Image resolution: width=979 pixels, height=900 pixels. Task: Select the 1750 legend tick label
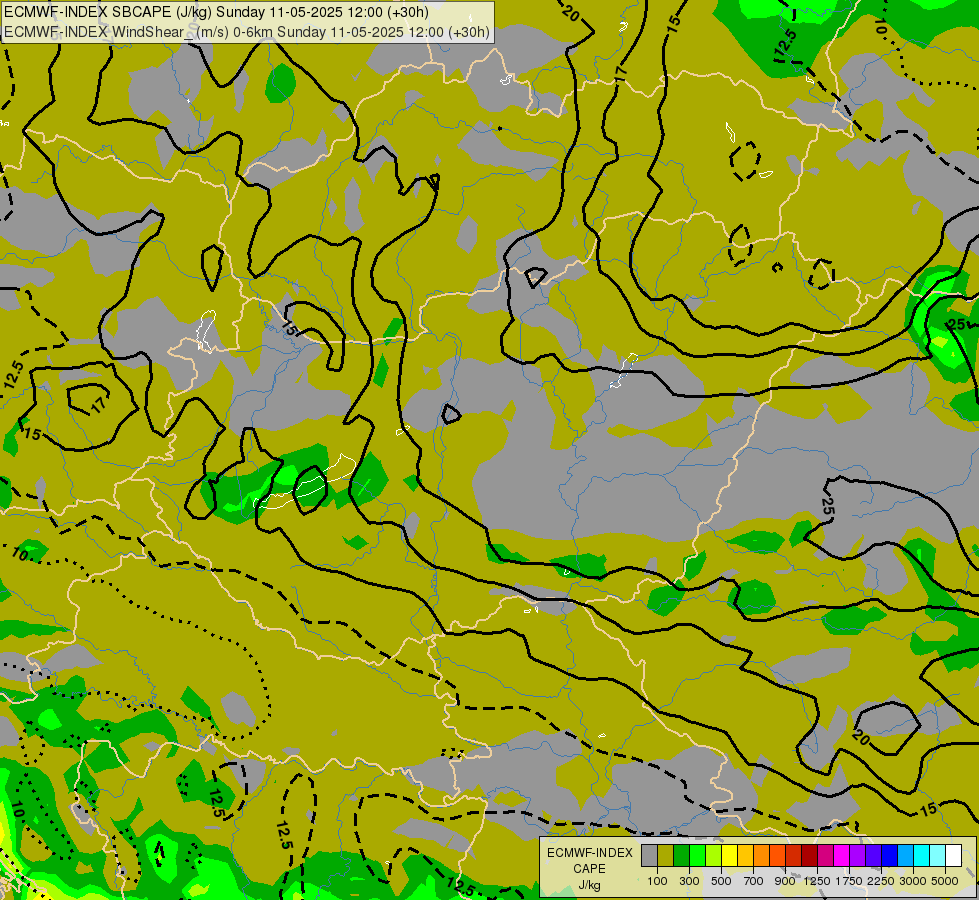pyautogui.click(x=849, y=881)
